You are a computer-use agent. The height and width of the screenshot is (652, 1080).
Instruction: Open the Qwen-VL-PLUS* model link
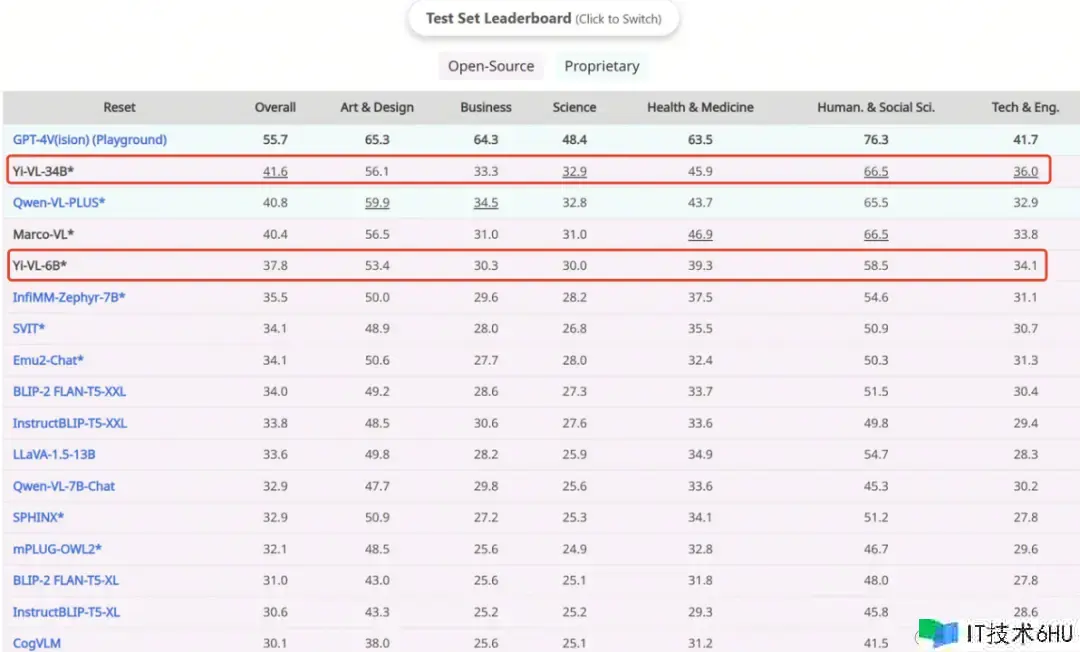coord(59,203)
